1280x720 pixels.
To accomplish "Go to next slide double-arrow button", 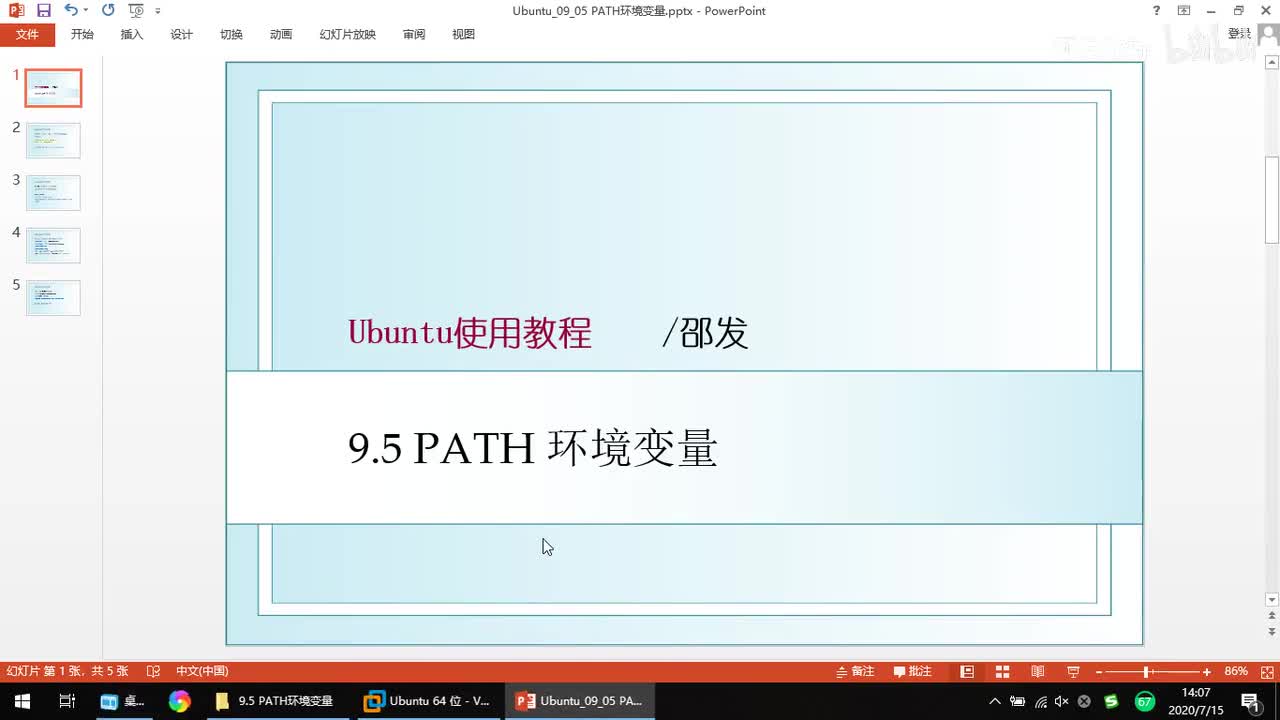I will tap(1272, 634).
